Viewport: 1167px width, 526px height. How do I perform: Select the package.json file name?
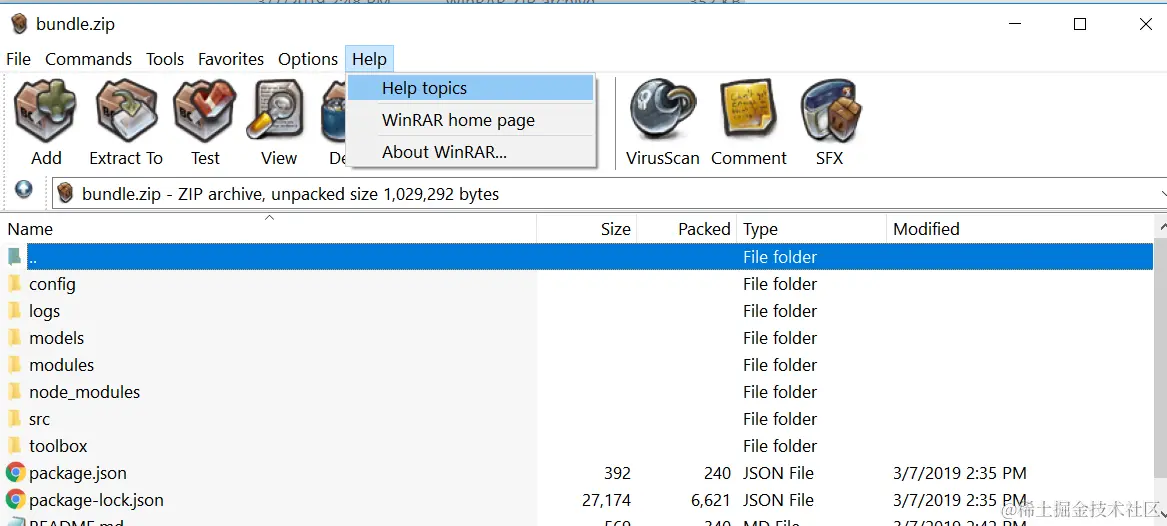(x=78, y=473)
